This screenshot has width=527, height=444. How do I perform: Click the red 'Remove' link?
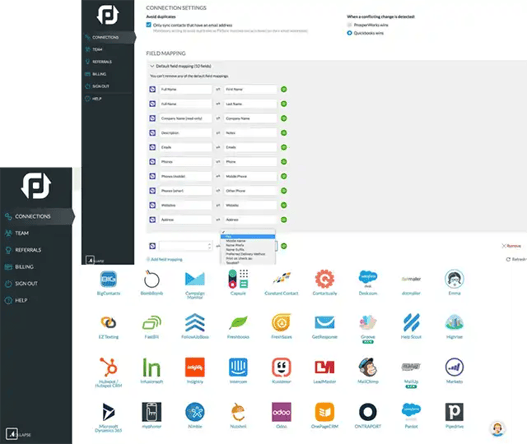coord(511,246)
